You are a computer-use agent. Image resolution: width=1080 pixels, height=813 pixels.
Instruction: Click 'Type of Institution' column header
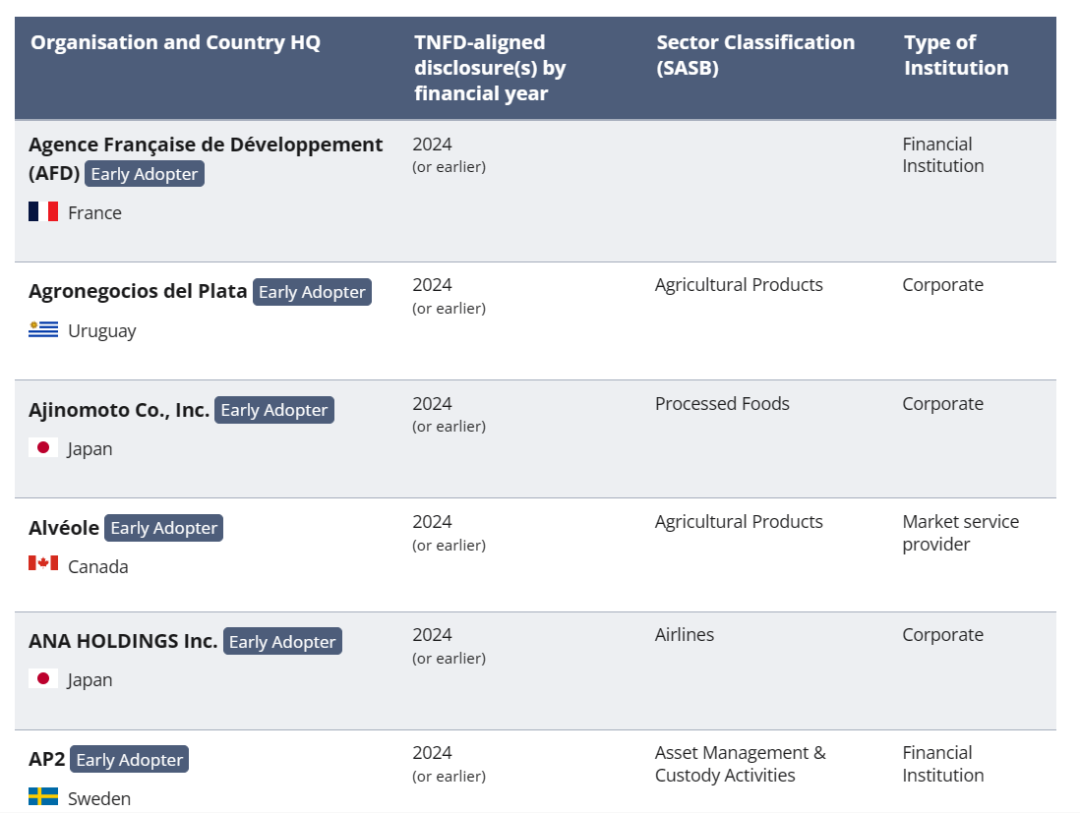point(955,55)
